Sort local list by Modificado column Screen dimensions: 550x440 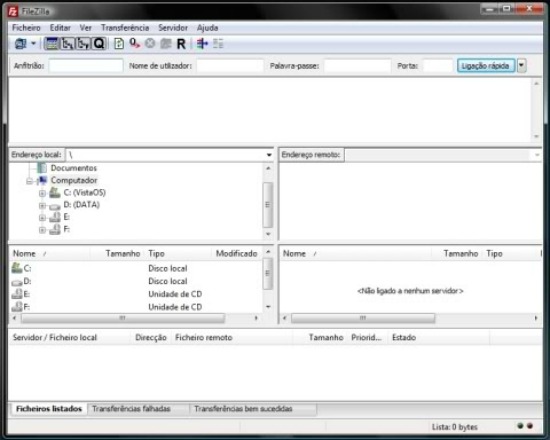(x=237, y=253)
